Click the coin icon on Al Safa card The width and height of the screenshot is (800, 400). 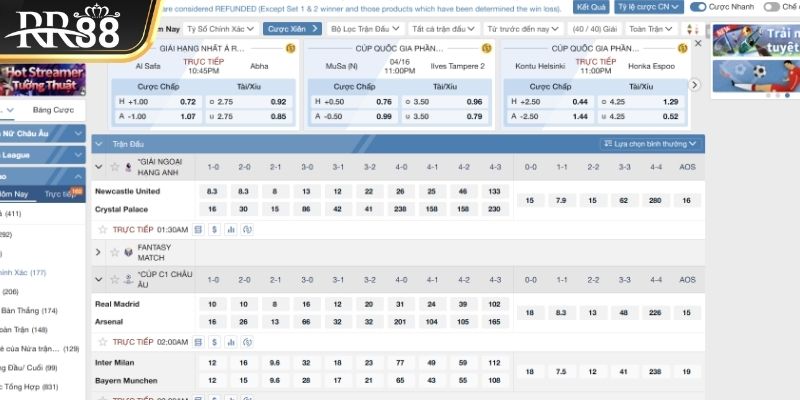pos(290,48)
